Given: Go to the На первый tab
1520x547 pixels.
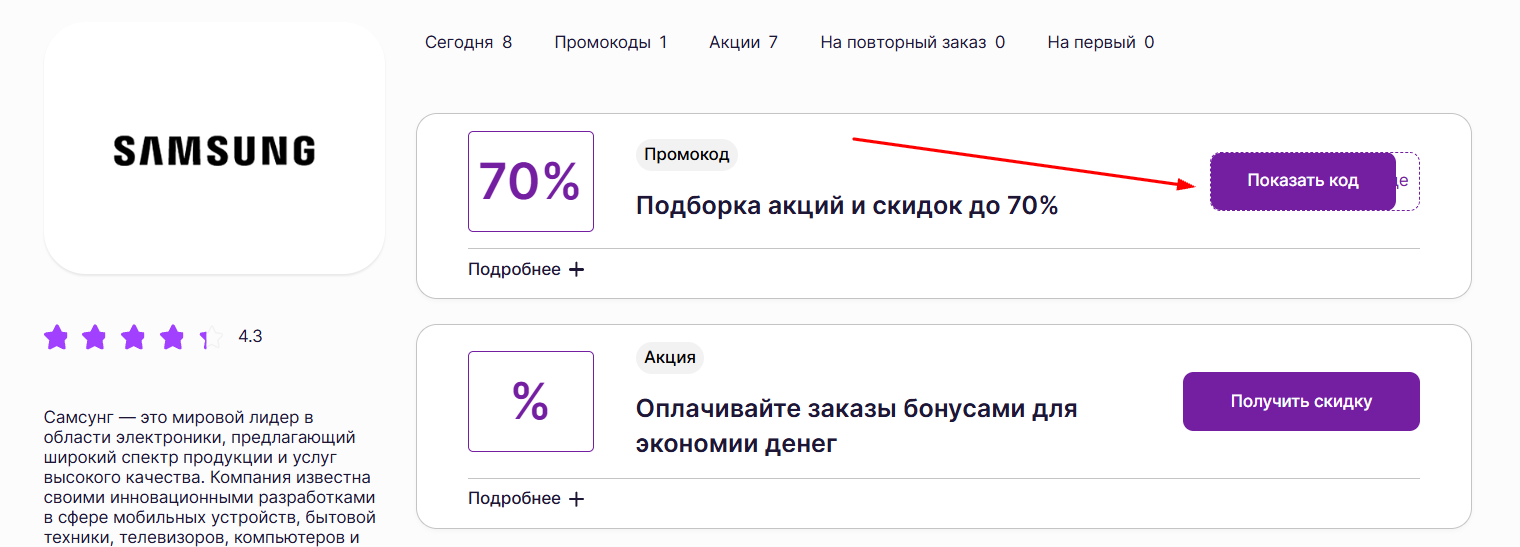Looking at the screenshot, I should click(x=1100, y=42).
